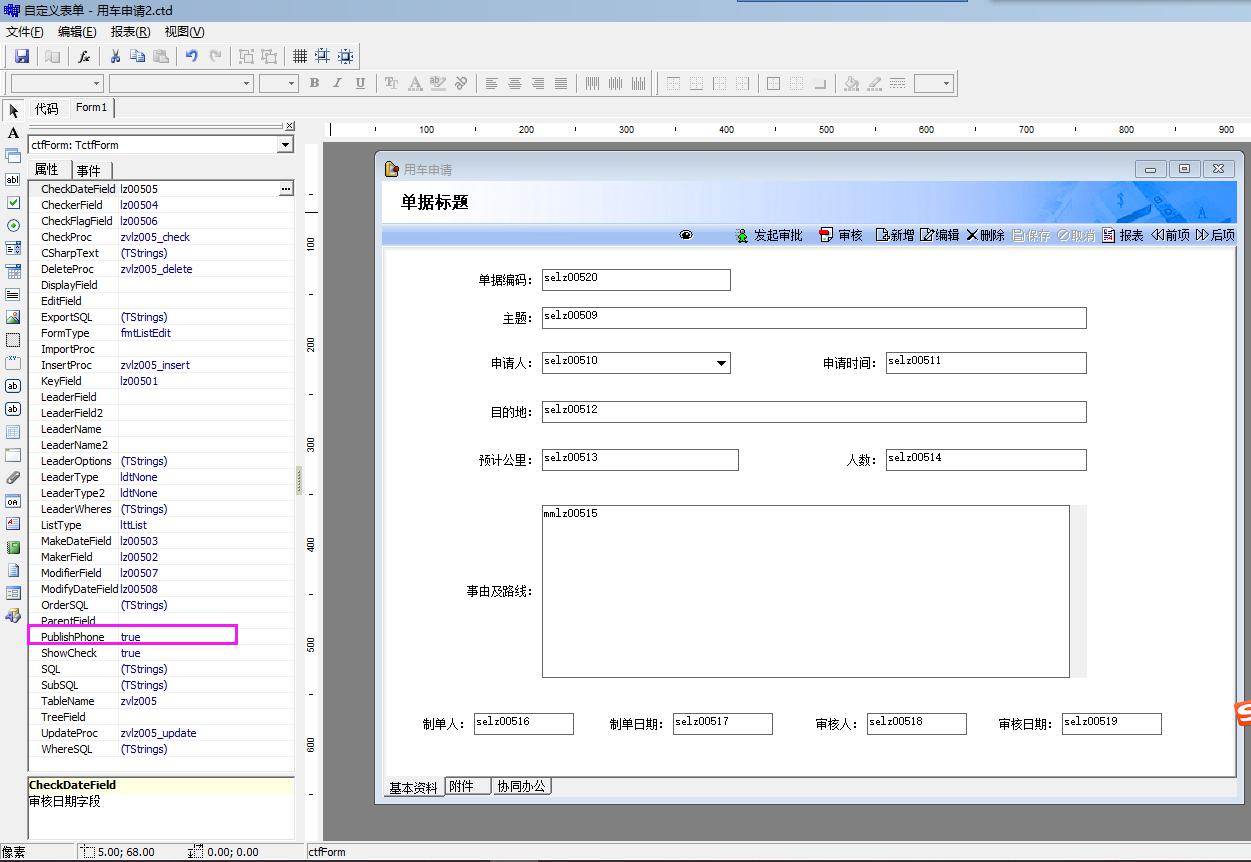Toggle the eye icon in form toolbar
This screenshot has height=862, width=1251.
click(686, 235)
